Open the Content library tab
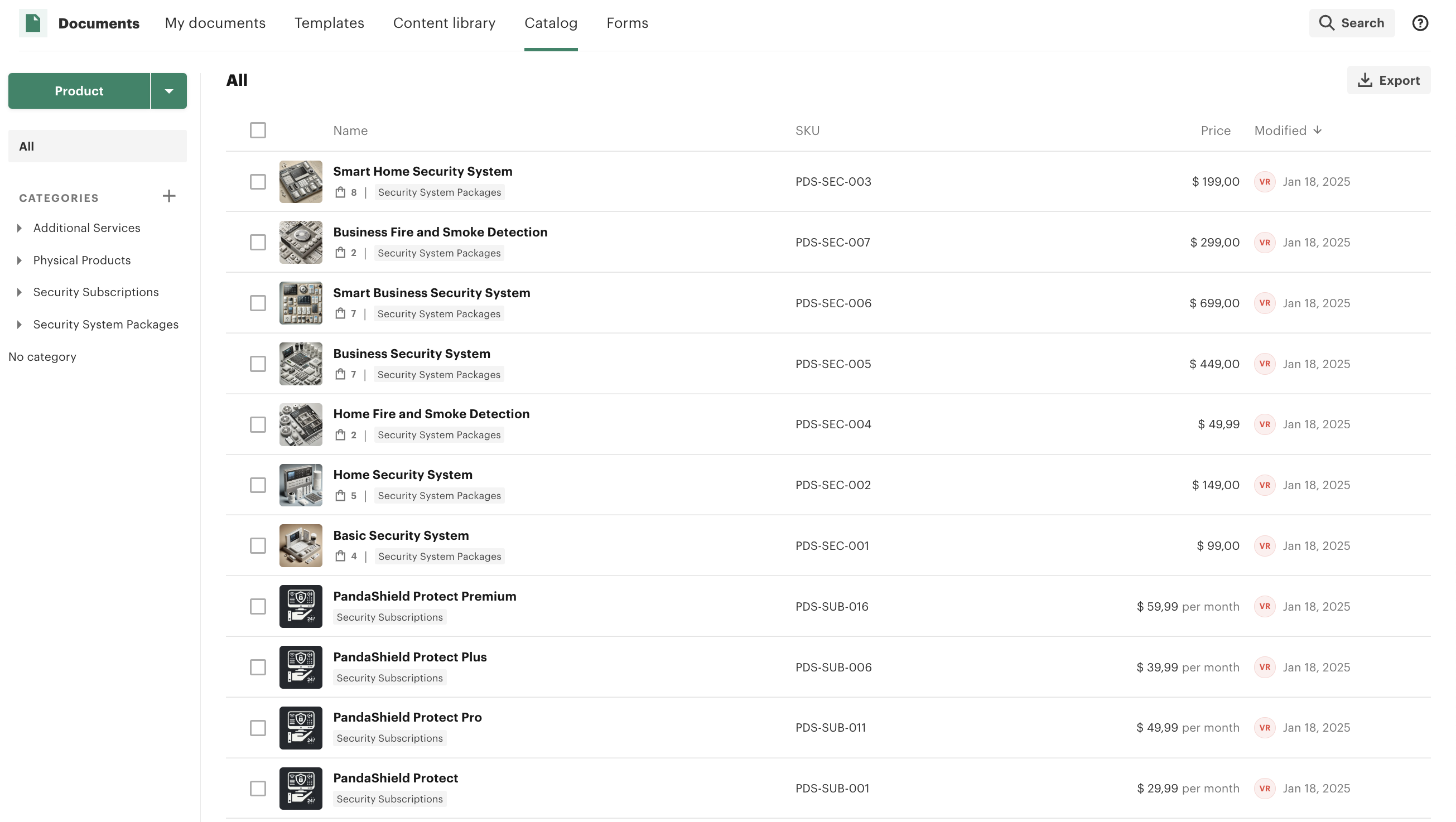Viewport: 1456px width, 822px height. (x=443, y=23)
